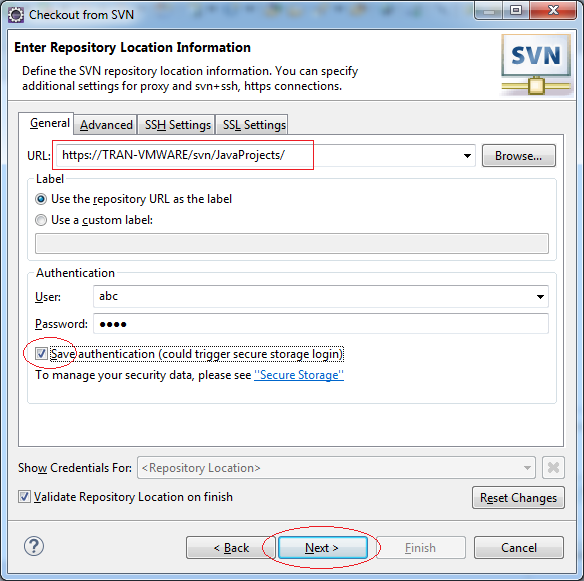Open the Secure Storage link

[299, 375]
